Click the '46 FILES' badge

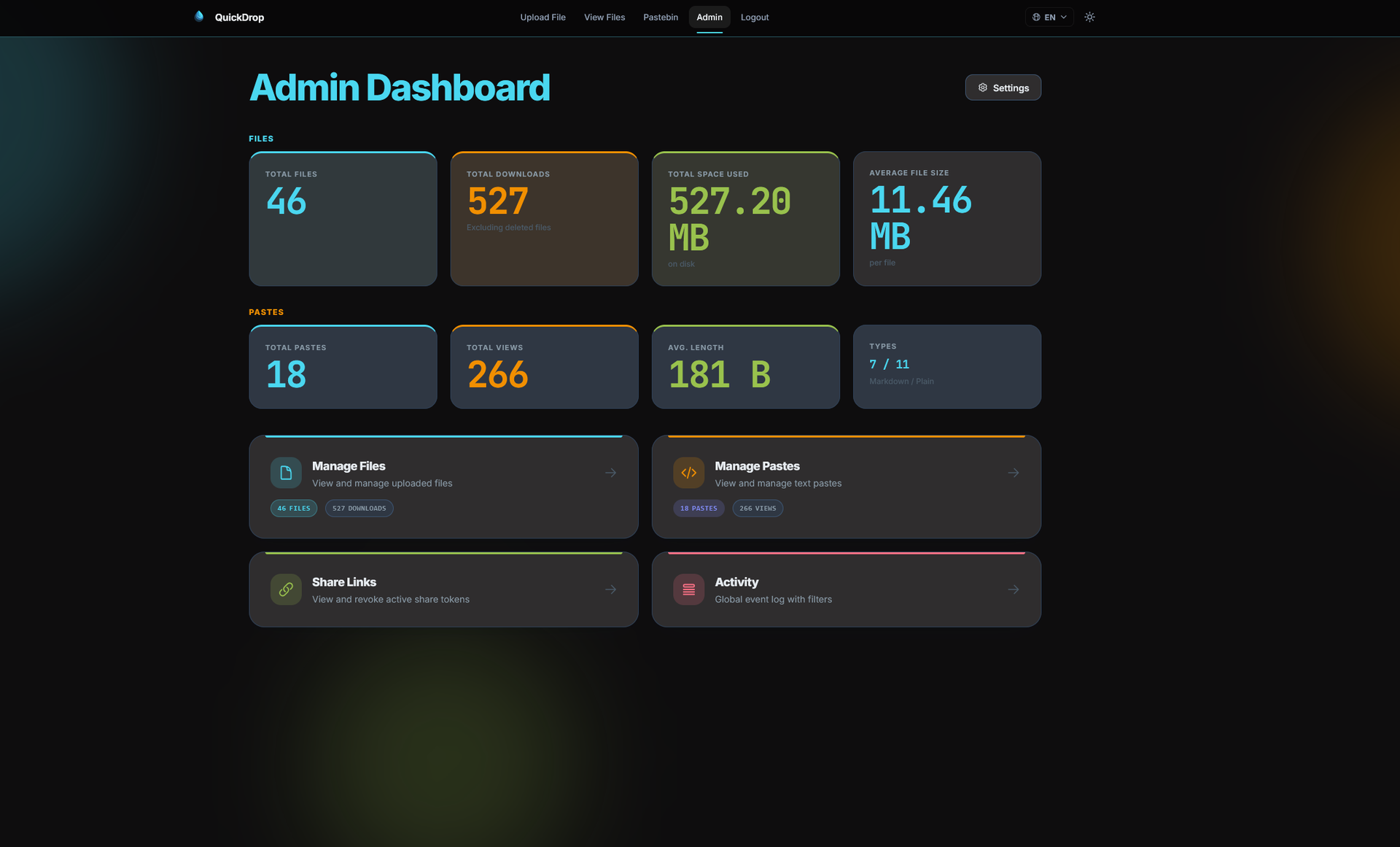coord(294,508)
